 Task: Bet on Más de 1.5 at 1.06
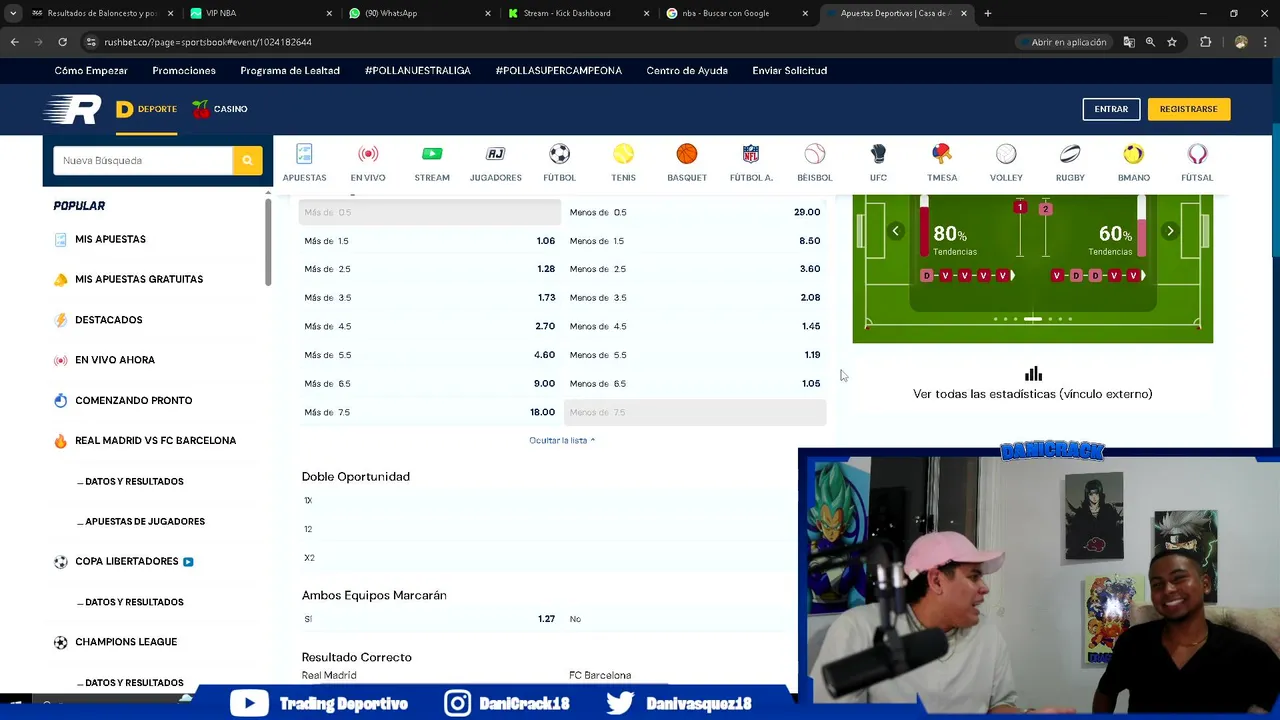[430, 241]
